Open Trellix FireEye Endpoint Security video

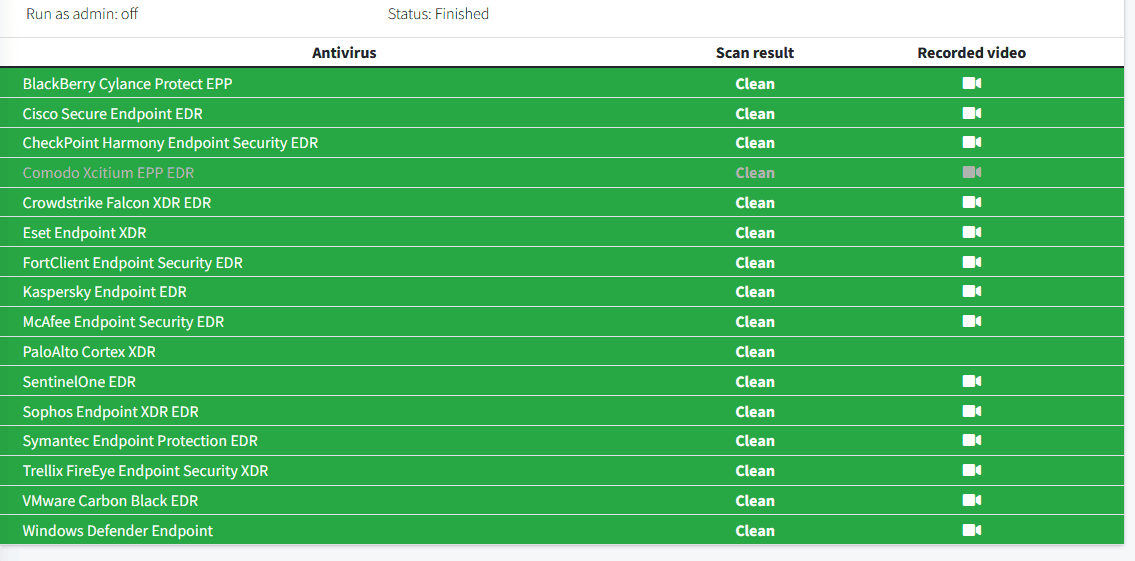(x=971, y=471)
